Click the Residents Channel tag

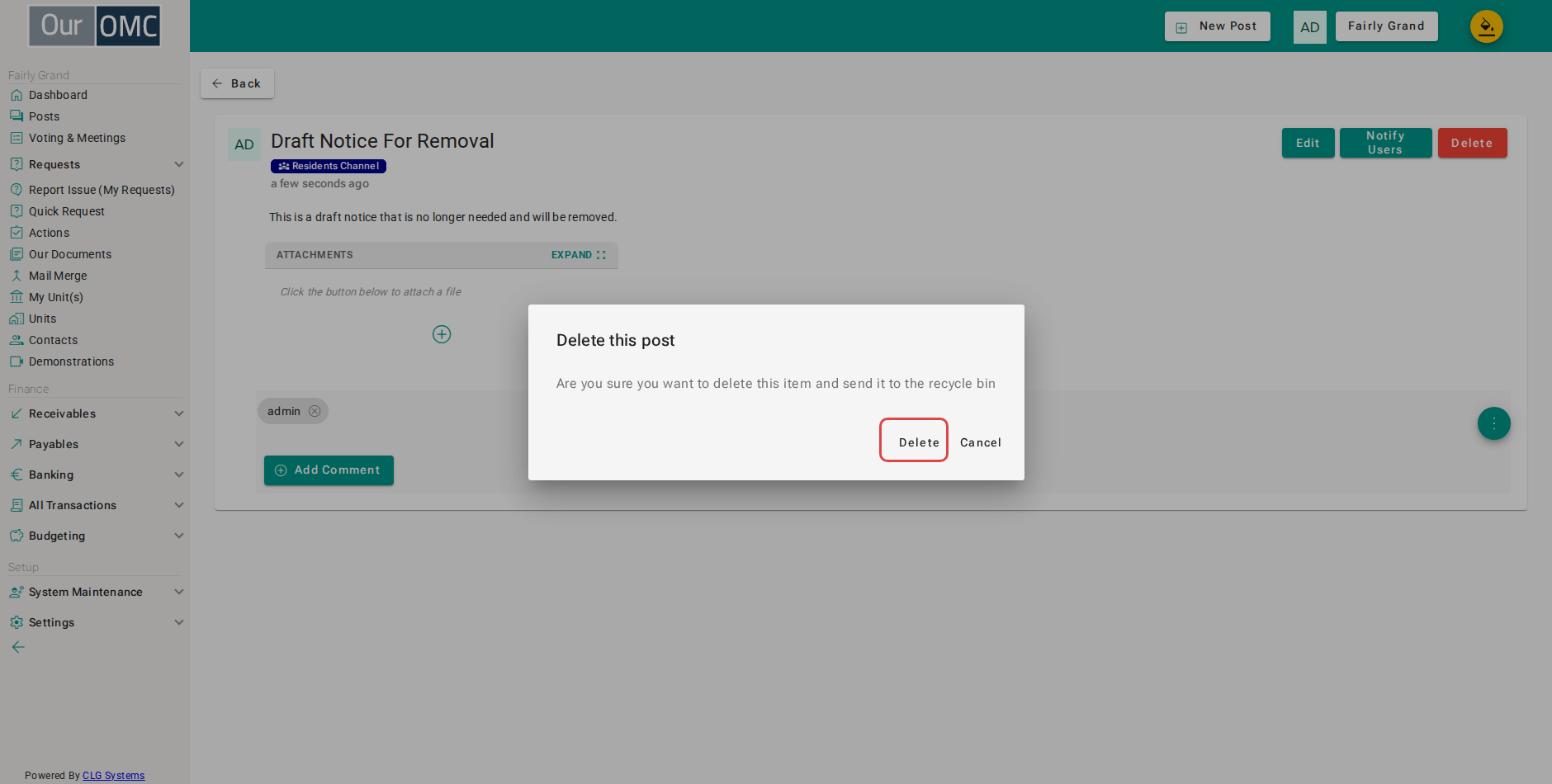pos(329,166)
